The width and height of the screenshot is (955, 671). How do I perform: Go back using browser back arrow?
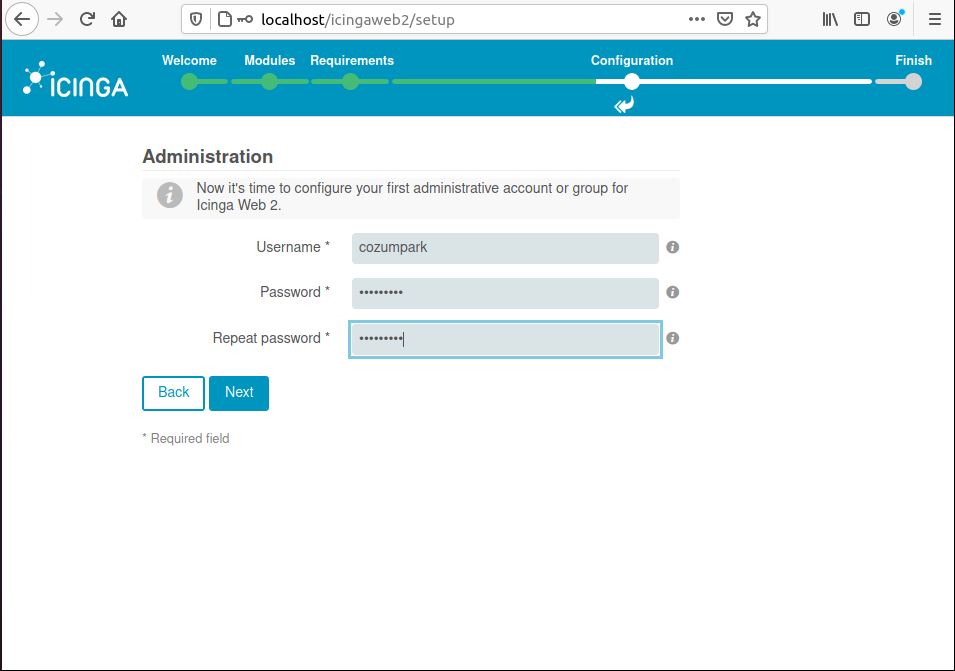[22, 19]
